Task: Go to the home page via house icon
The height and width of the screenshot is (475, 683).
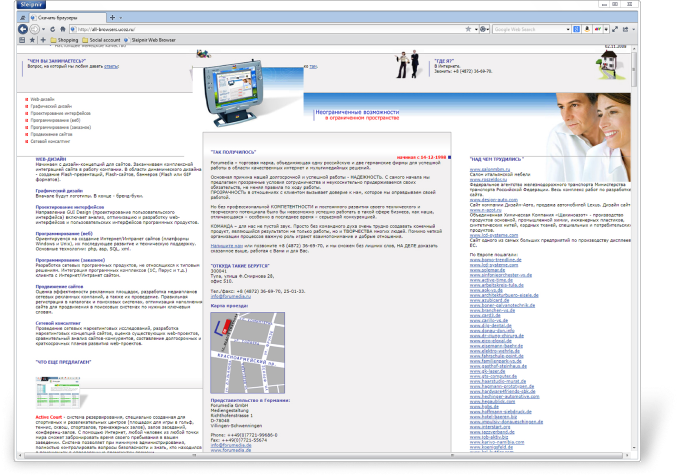Action: point(63,29)
